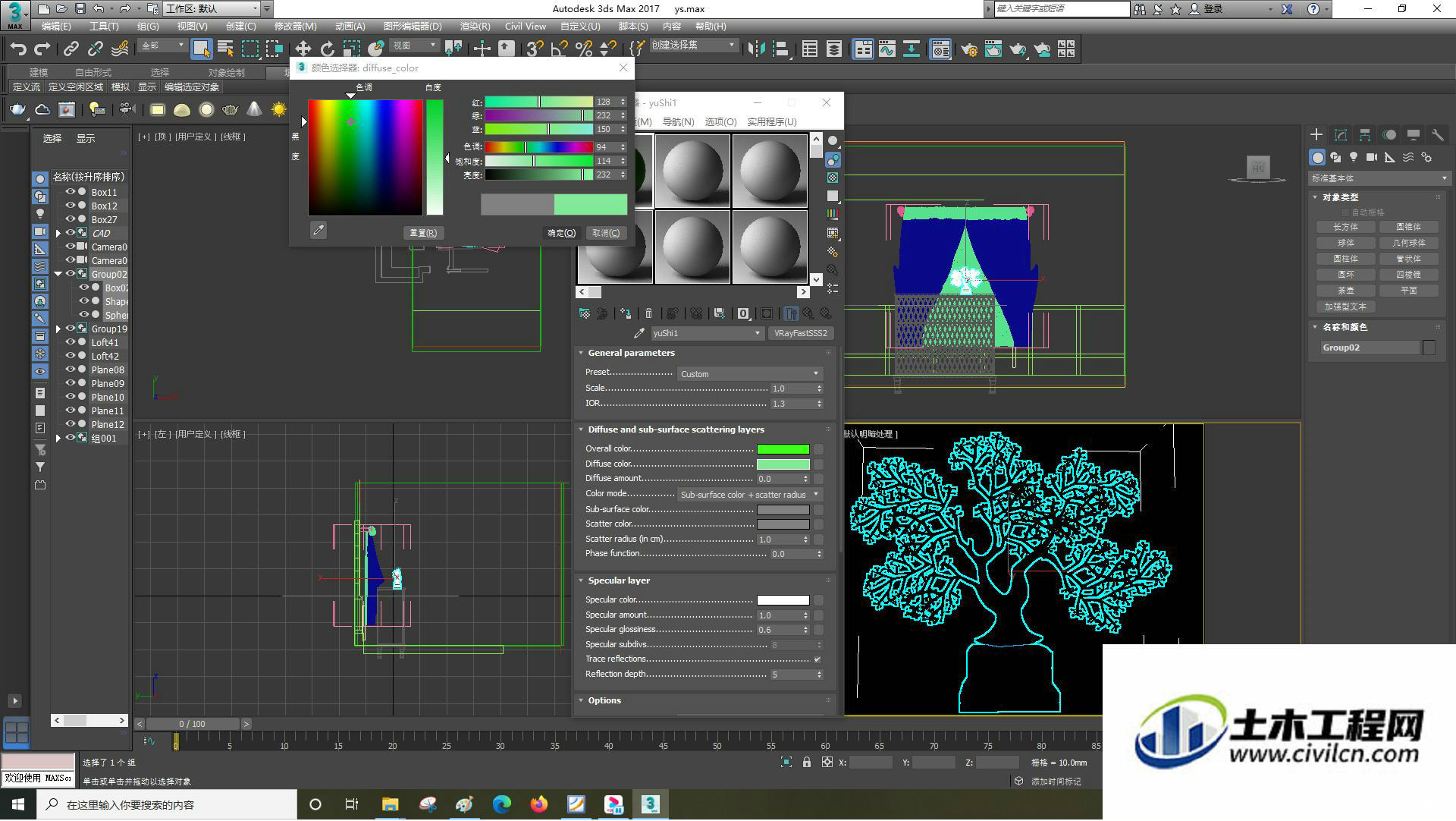Click the Redo arrow icon
This screenshot has height=821, width=1456.
(42, 49)
